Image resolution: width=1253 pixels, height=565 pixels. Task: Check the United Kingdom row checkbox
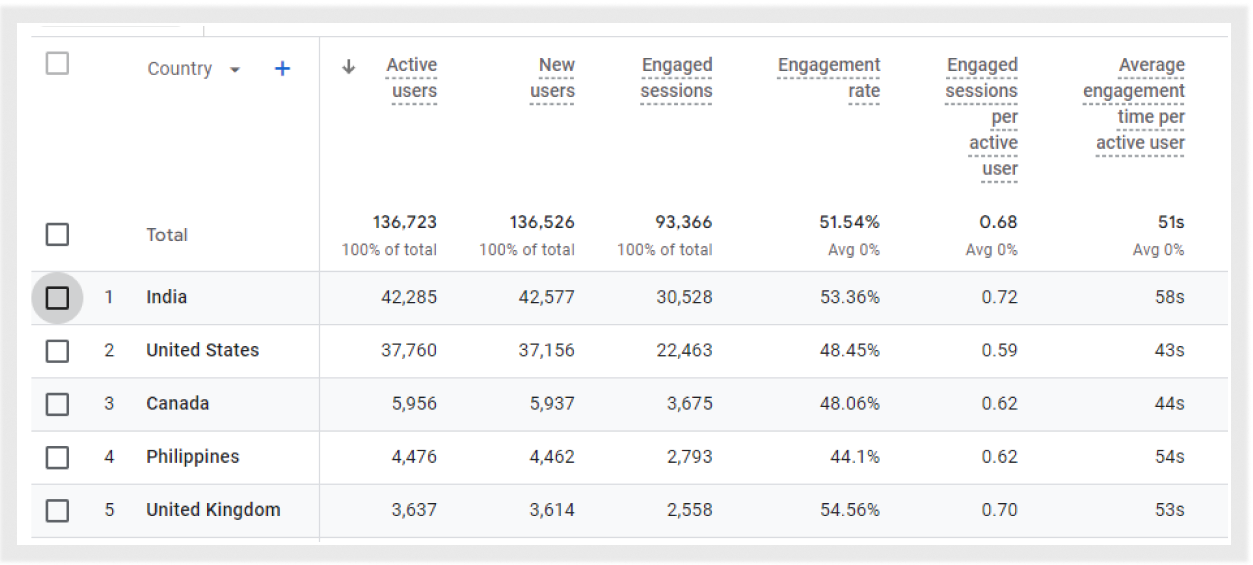pyautogui.click(x=58, y=510)
